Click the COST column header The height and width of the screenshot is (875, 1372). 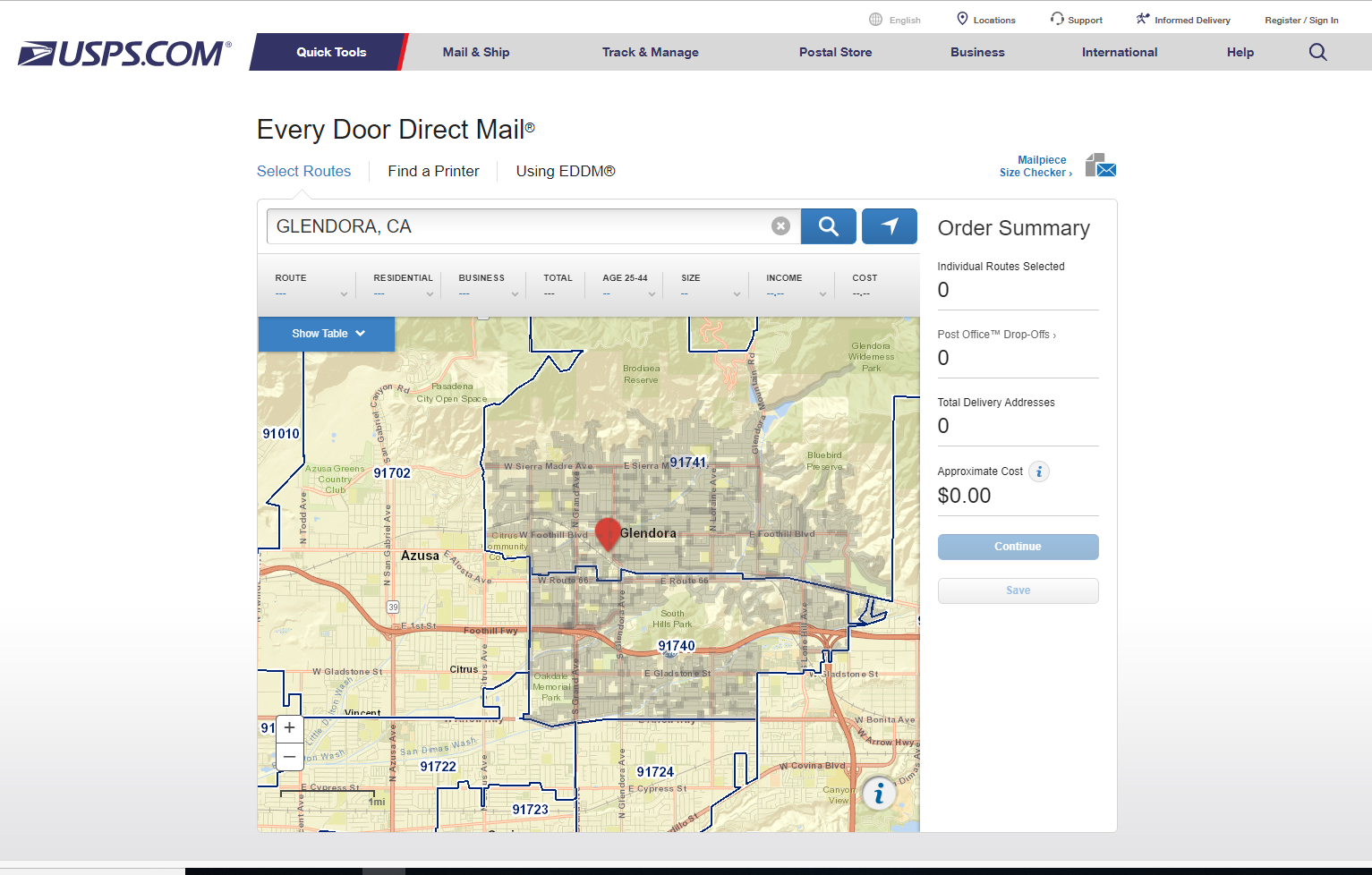point(865,278)
